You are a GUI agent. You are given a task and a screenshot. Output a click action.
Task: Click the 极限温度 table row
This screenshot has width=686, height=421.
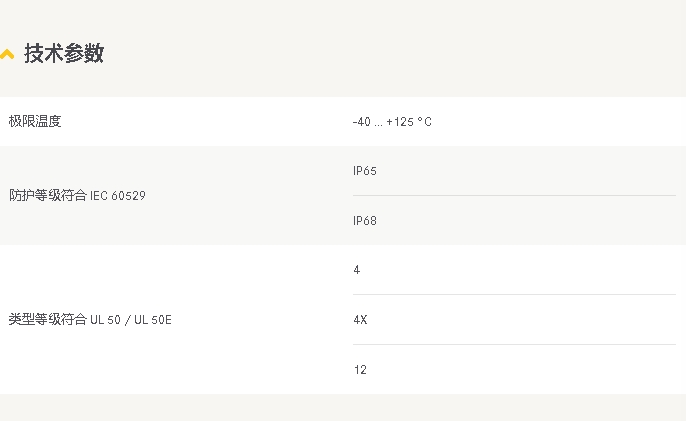[343, 122]
